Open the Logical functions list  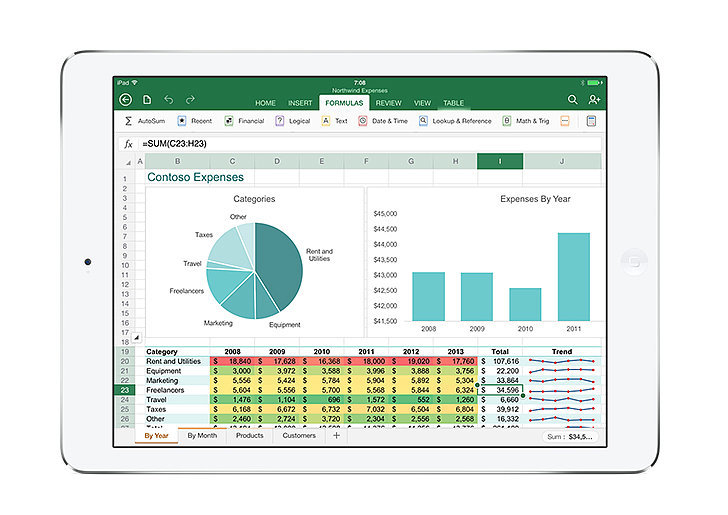click(292, 121)
